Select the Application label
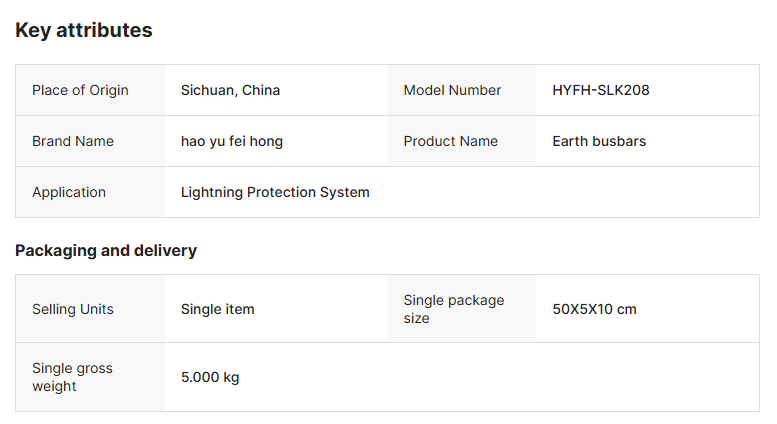The image size is (777, 424). click(x=69, y=192)
